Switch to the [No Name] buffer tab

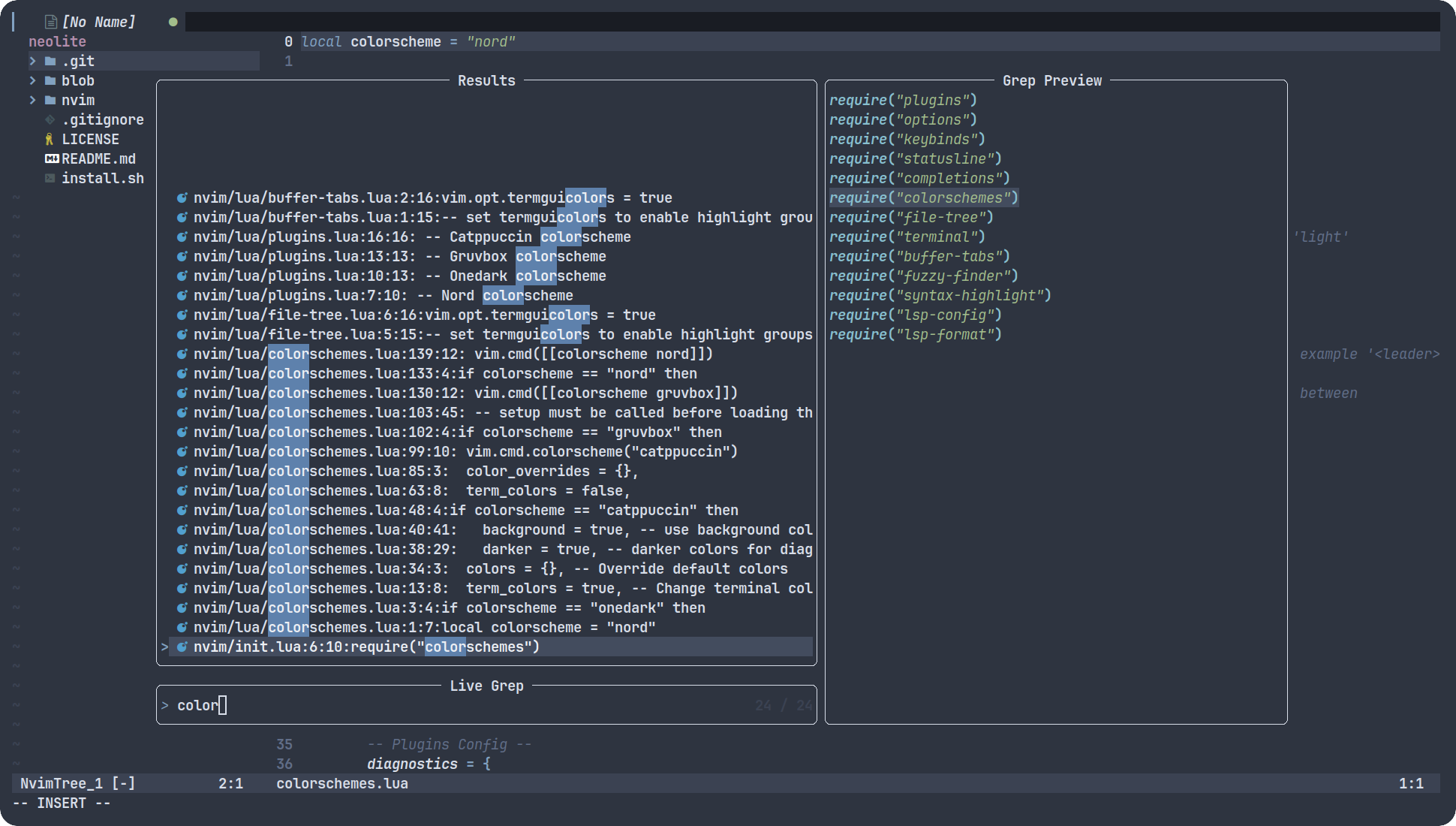[x=100, y=22]
